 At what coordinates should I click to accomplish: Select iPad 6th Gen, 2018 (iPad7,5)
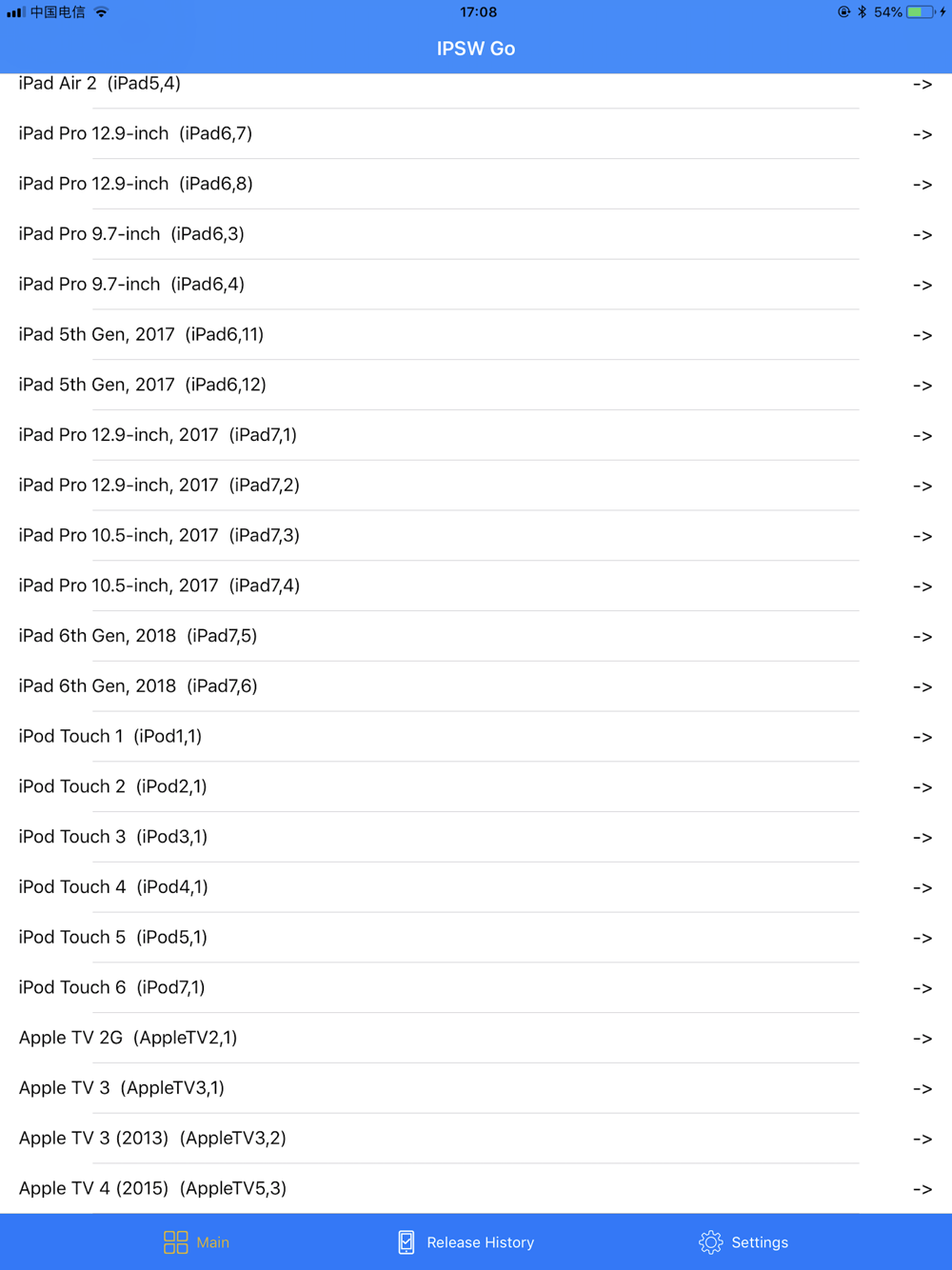[138, 636]
